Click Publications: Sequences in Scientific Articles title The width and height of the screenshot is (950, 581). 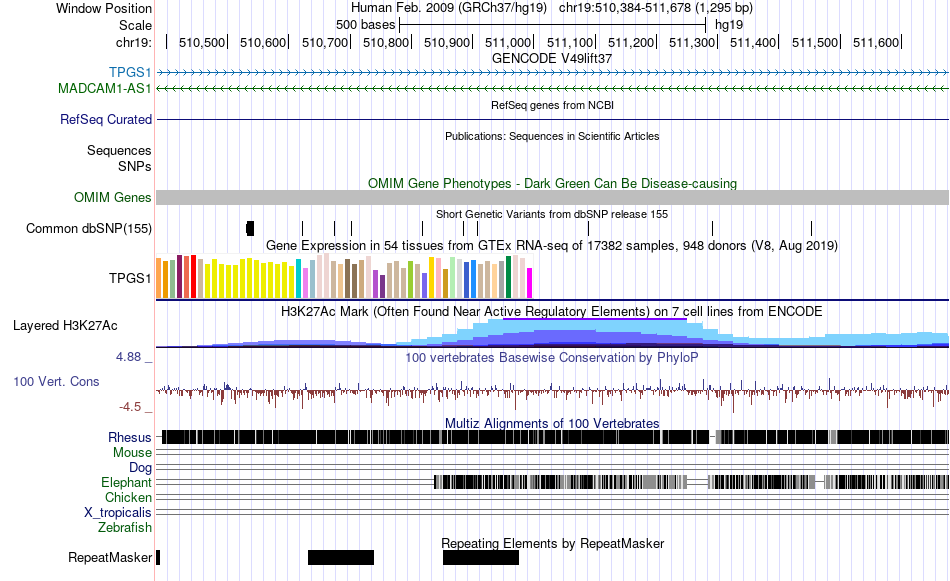552,136
